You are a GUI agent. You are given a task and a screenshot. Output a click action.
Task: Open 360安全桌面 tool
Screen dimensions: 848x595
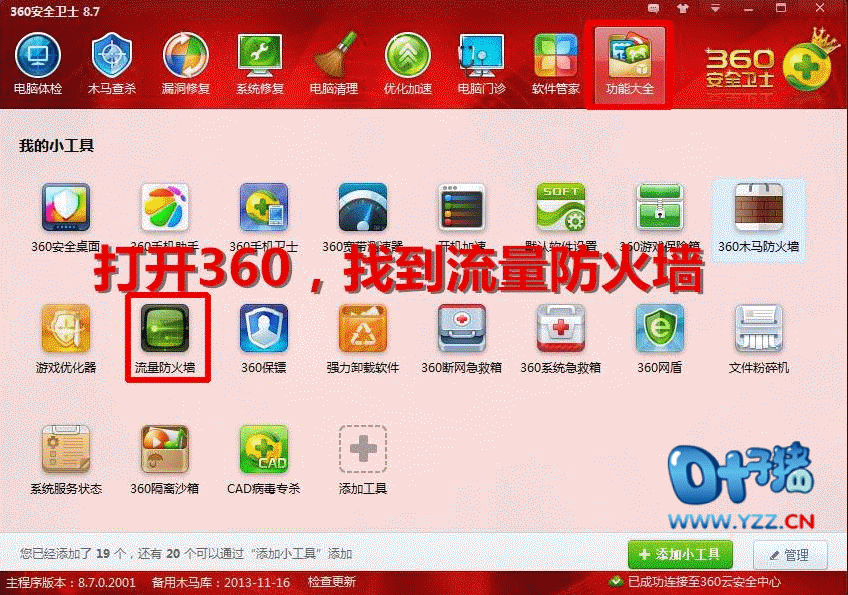tap(65, 217)
